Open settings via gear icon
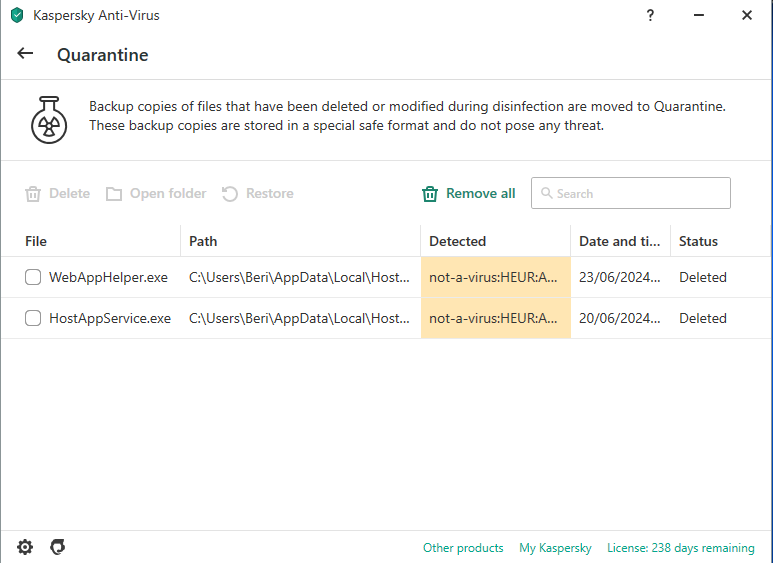The image size is (773, 563). coord(25,547)
